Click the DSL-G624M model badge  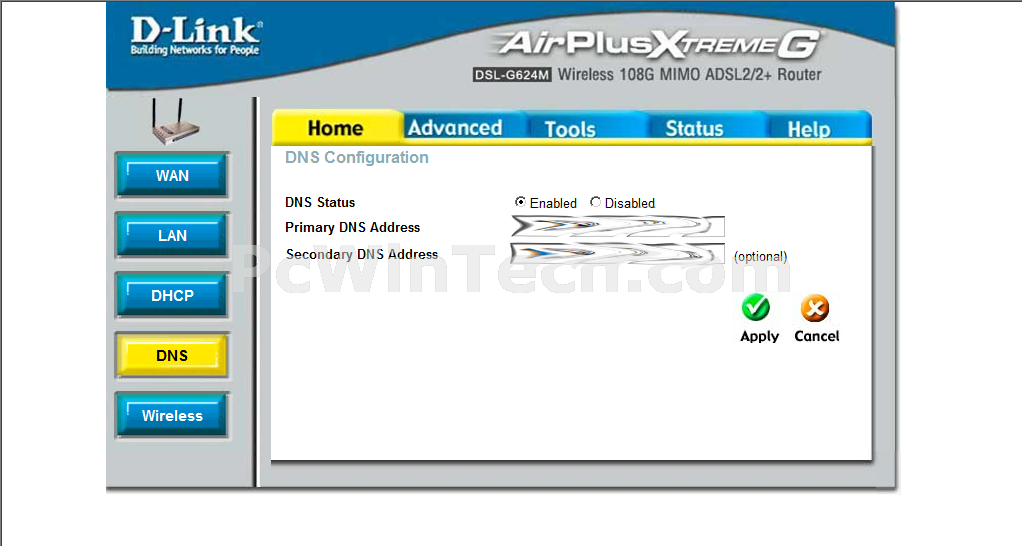[x=512, y=75]
